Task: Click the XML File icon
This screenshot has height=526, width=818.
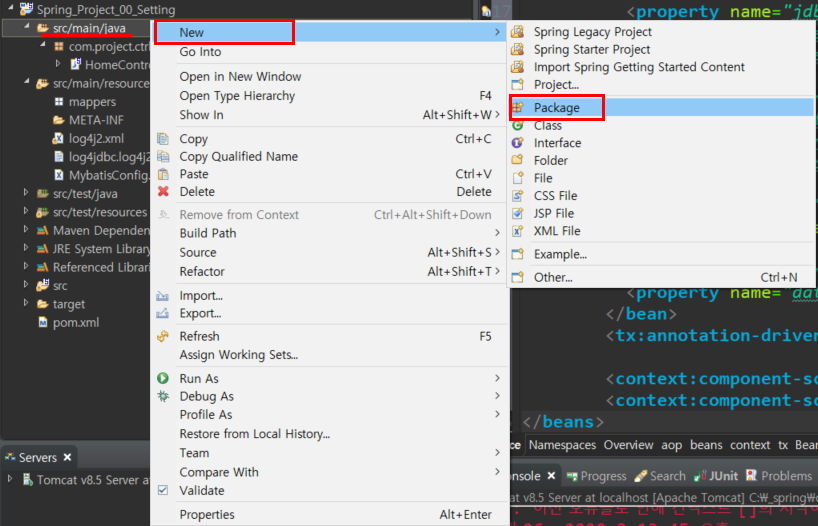Action: click(517, 231)
